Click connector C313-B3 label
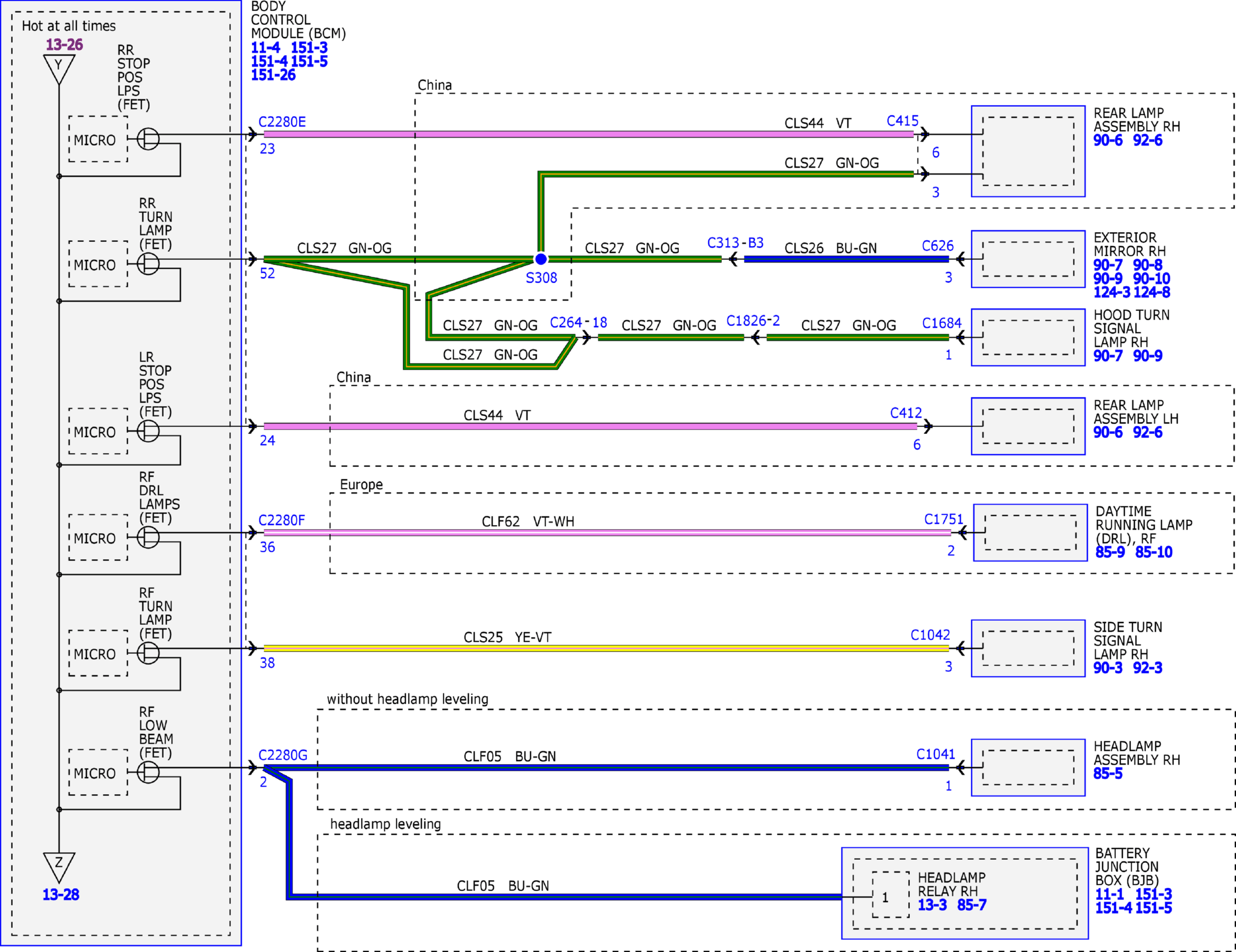 pyautogui.click(x=735, y=242)
